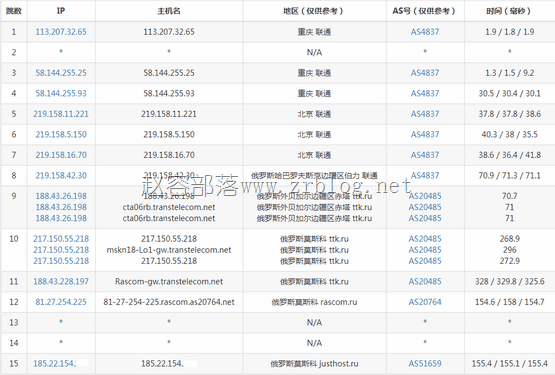Select time value 38.6 / 36.4 / 41.8

509,155
